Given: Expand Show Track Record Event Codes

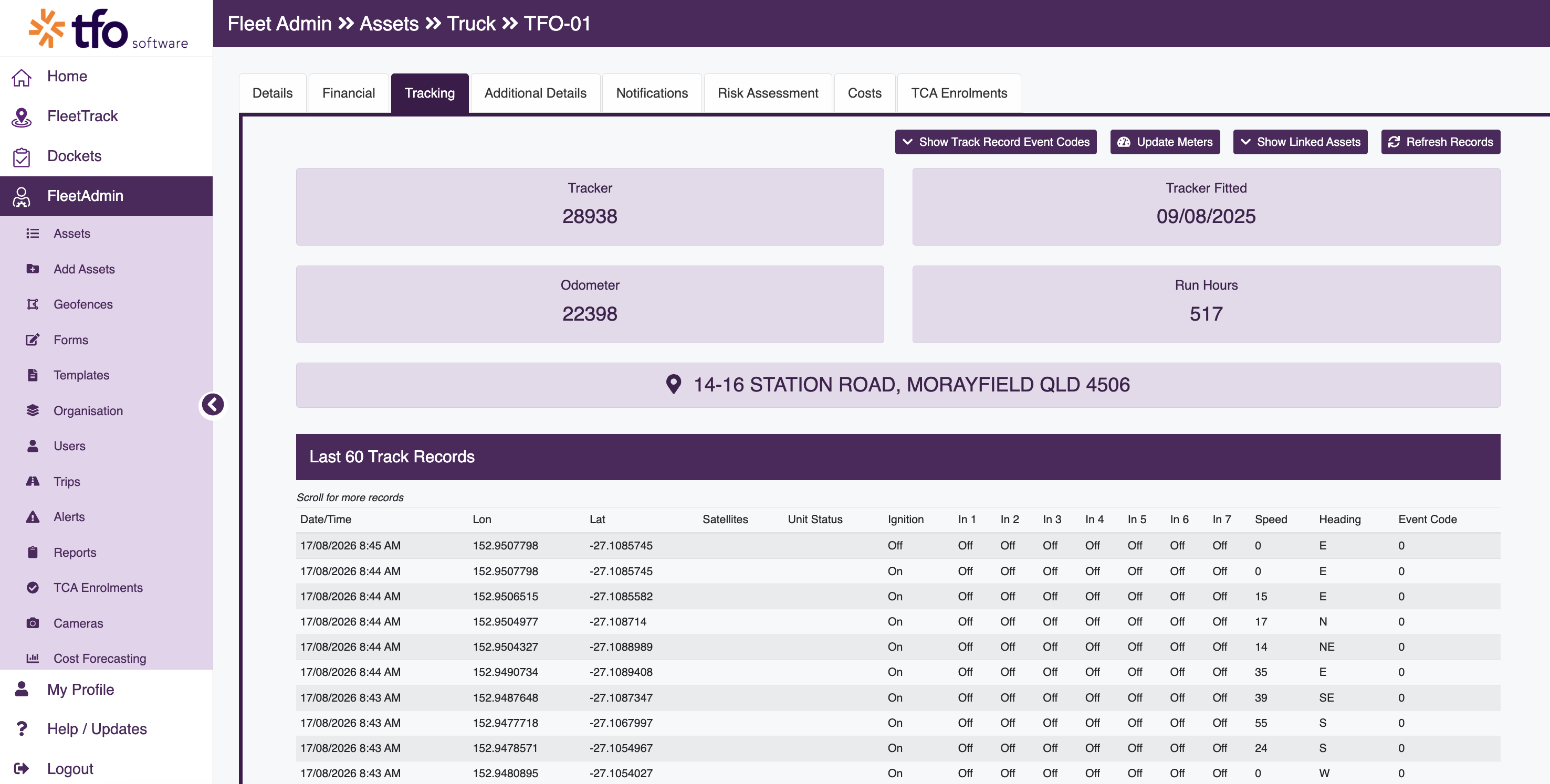Looking at the screenshot, I should pyautogui.click(x=995, y=142).
